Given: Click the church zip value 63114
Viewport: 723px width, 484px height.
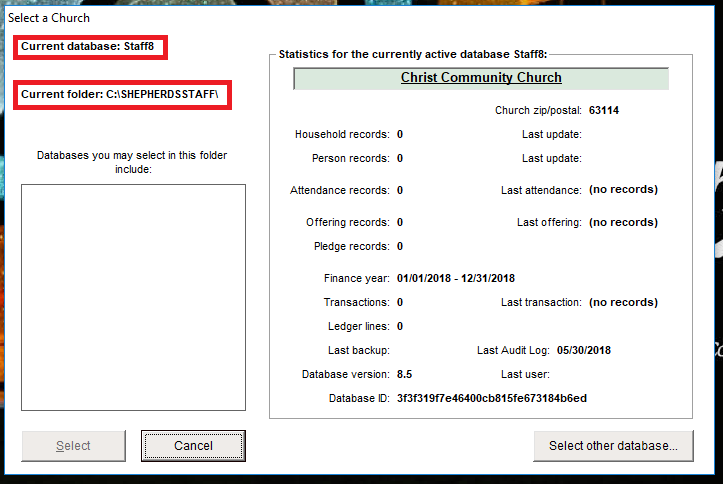Looking at the screenshot, I should tap(604, 110).
